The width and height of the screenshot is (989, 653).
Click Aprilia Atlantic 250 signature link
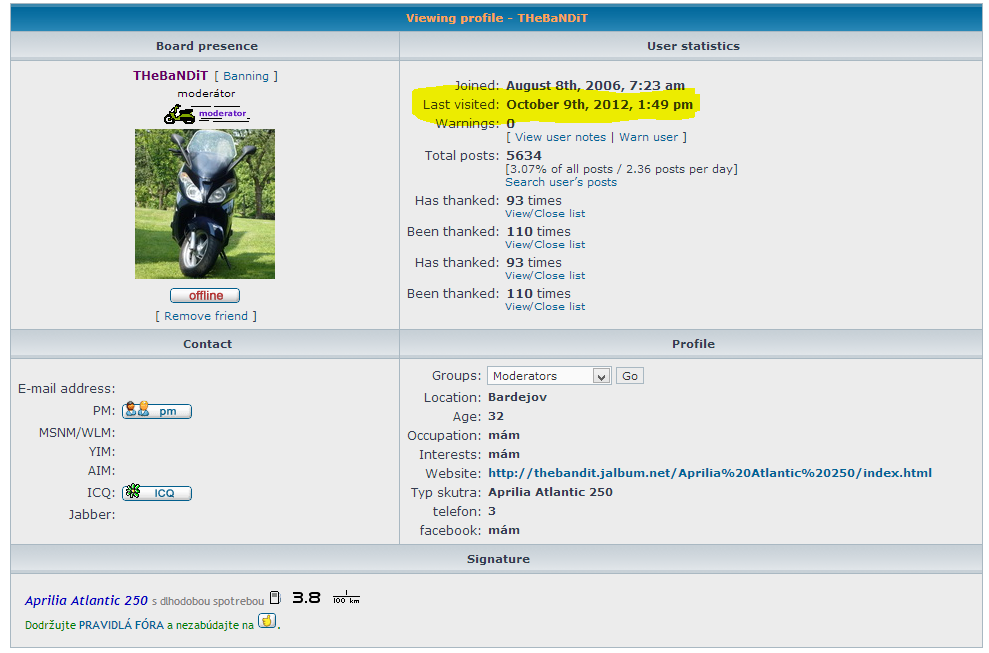[x=86, y=601]
